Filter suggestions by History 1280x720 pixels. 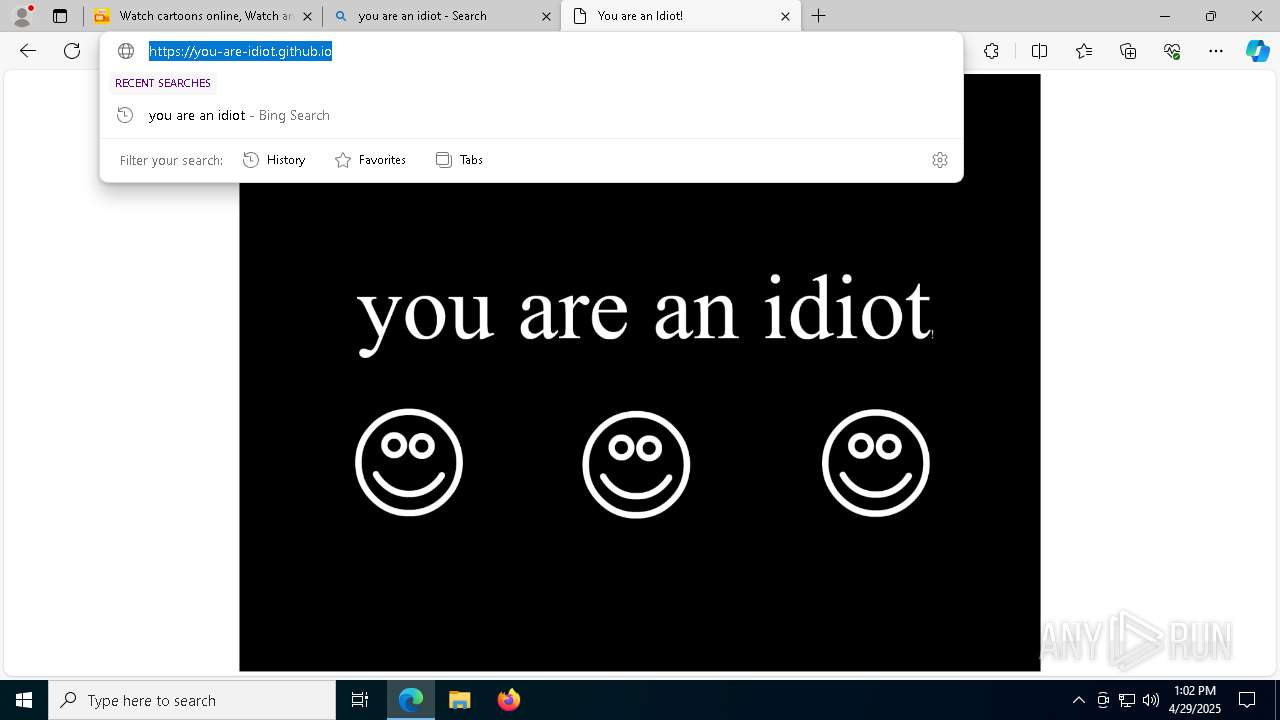tap(274, 160)
